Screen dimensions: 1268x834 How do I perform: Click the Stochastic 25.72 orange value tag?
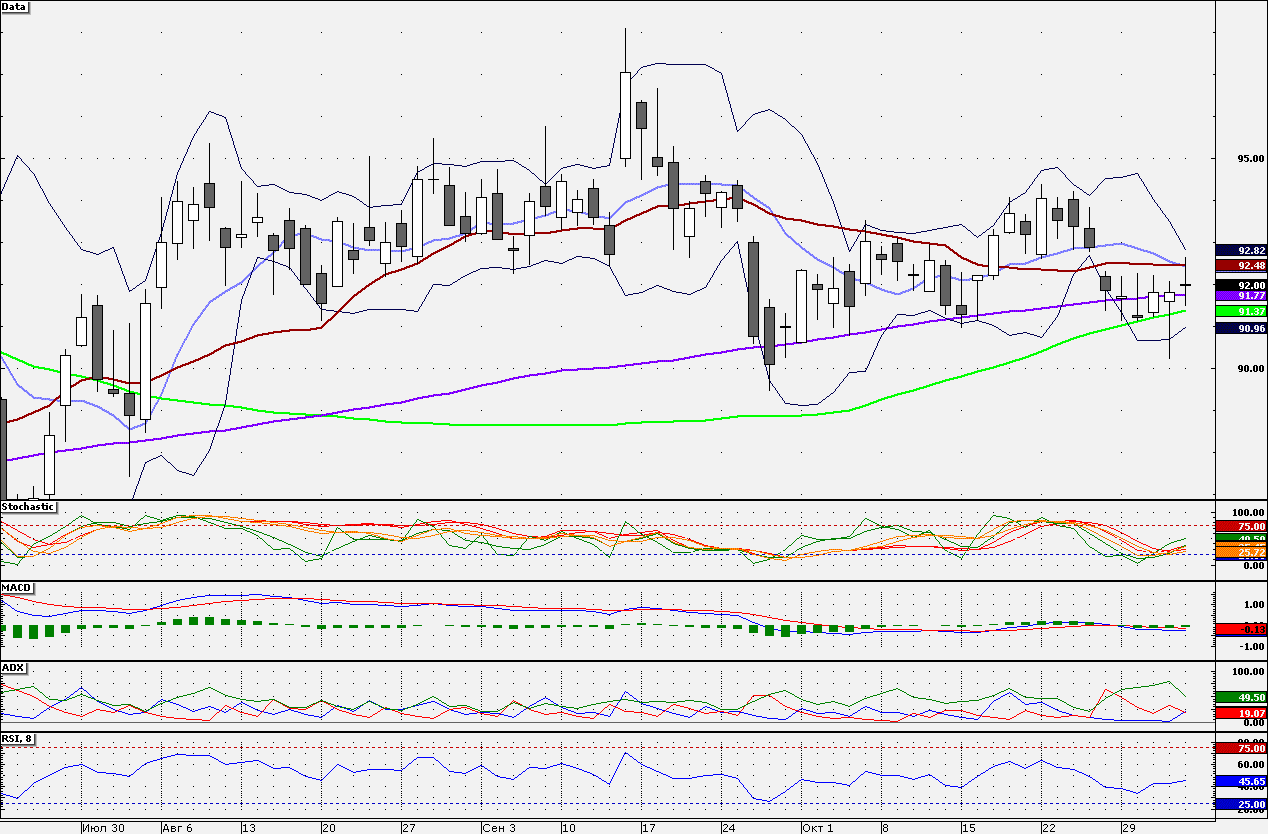(x=1241, y=552)
